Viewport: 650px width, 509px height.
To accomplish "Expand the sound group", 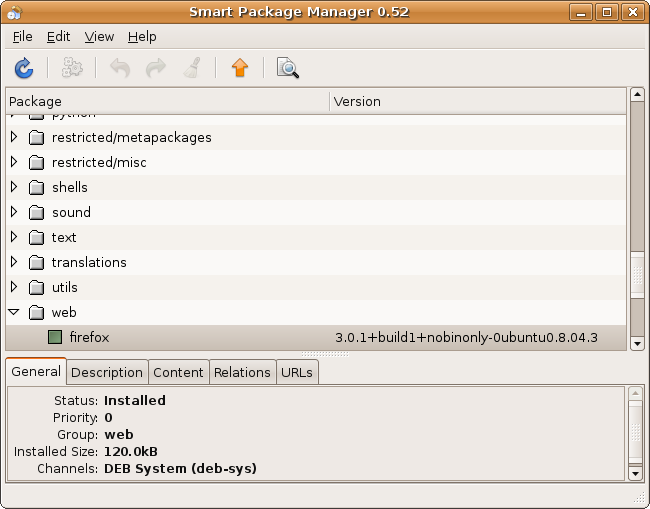I will tap(14, 212).
